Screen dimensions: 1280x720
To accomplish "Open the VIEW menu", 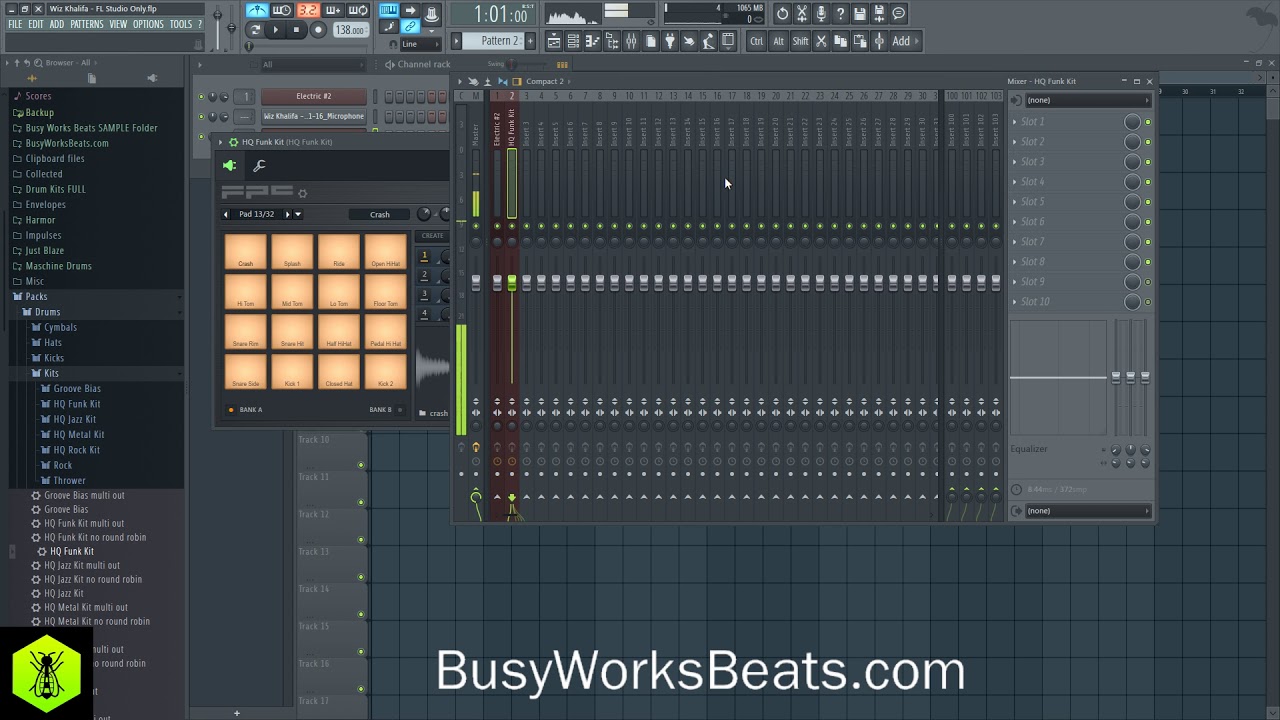I will point(118,24).
